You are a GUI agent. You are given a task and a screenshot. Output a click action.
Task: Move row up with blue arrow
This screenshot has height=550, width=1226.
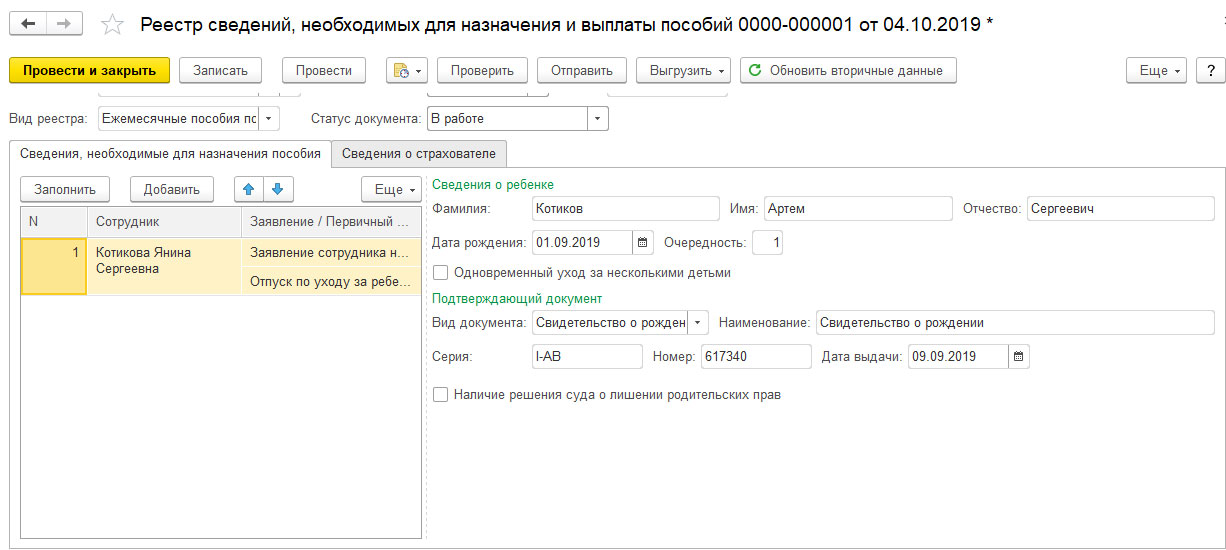[249, 189]
